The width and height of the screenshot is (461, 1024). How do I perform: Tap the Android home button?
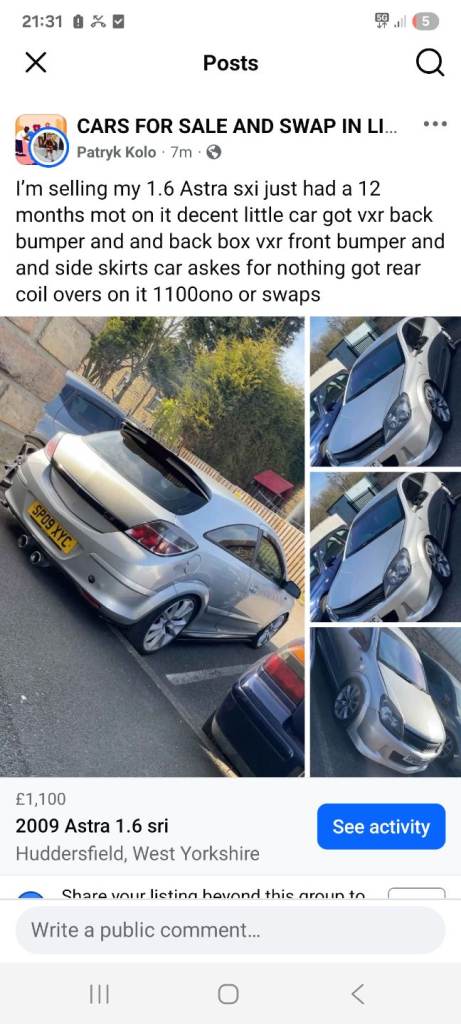pyautogui.click(x=228, y=994)
